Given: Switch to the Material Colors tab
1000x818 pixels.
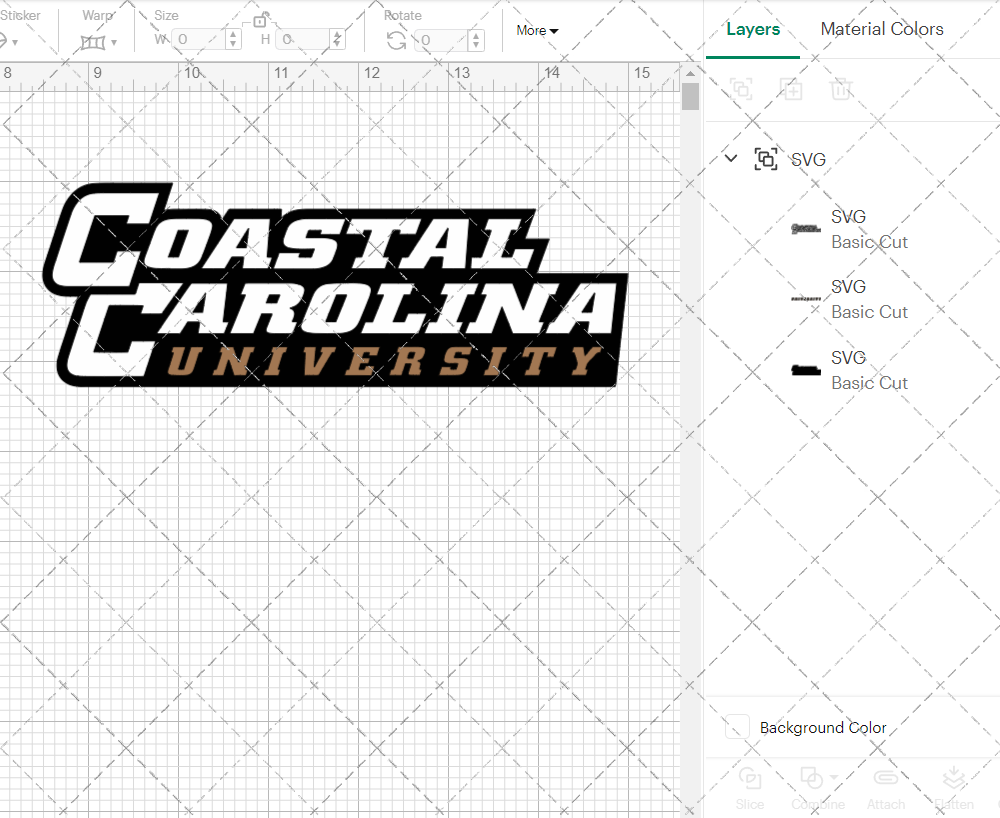Looking at the screenshot, I should click(882, 29).
